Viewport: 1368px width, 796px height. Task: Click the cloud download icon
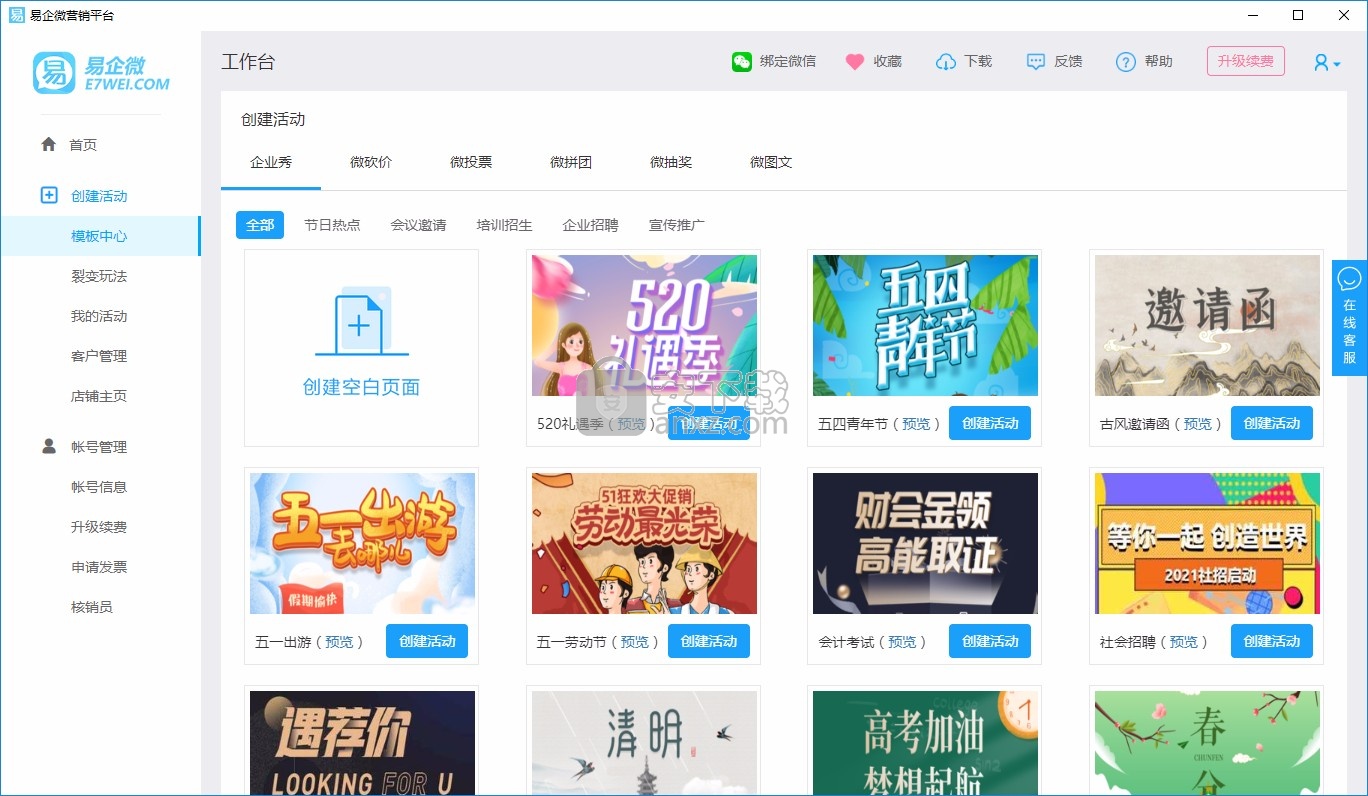pos(945,62)
